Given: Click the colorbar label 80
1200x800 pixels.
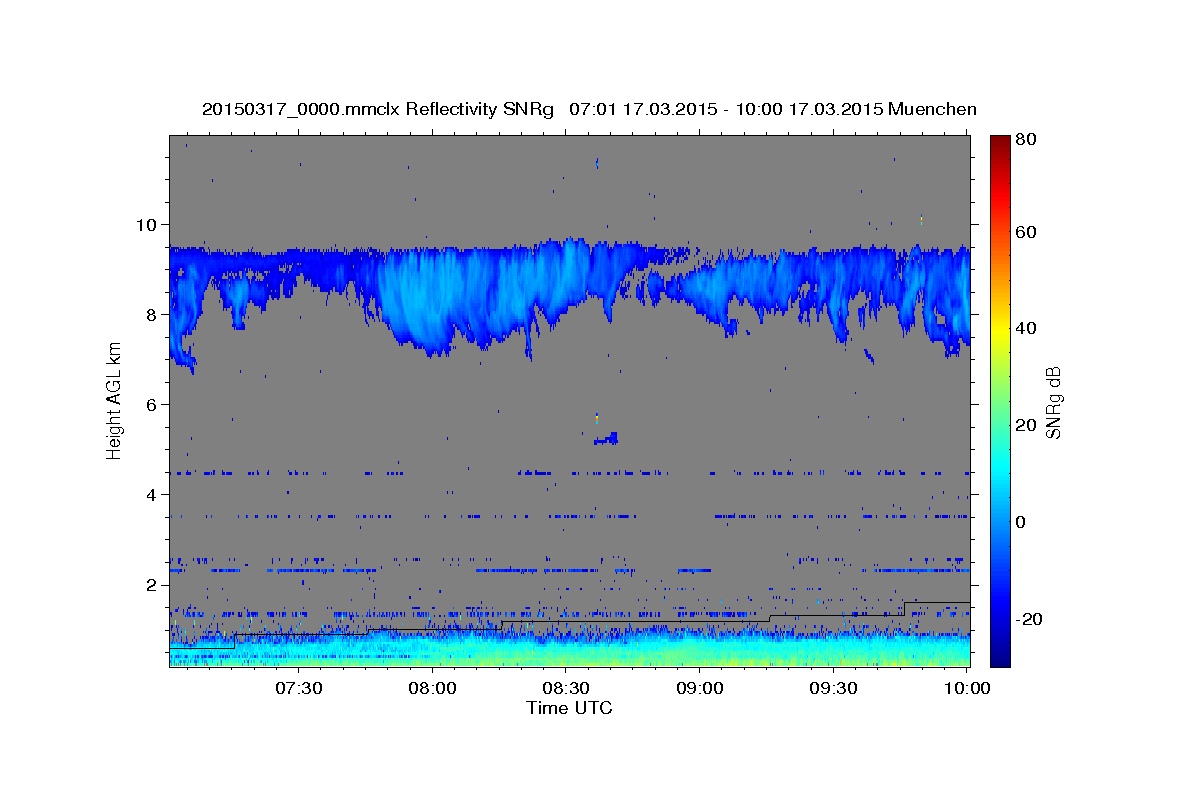Looking at the screenshot, I should (x=1026, y=139).
